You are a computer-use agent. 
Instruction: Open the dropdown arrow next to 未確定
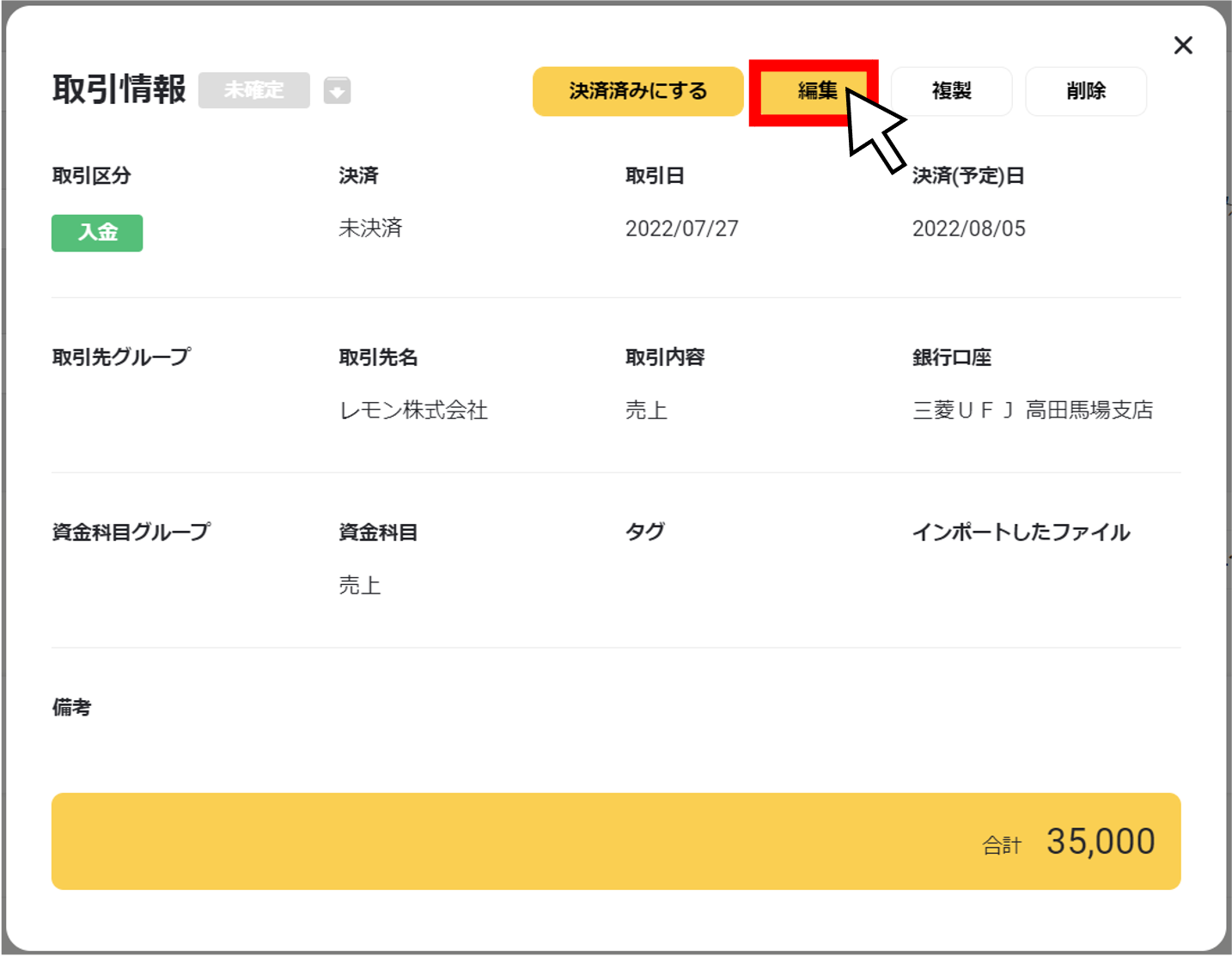click(x=337, y=90)
